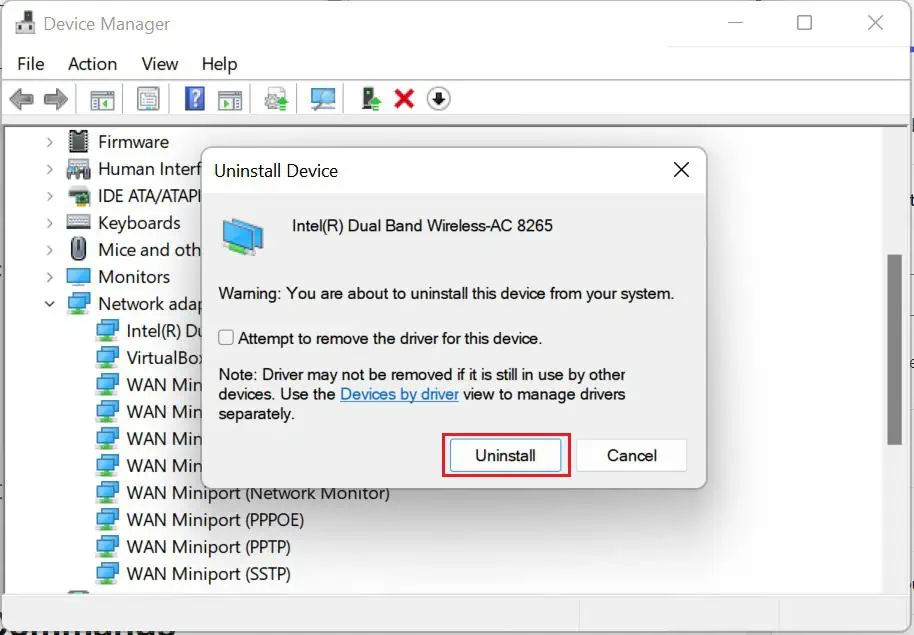Click the Forward navigation arrow
This screenshot has width=914, height=635.
(57, 98)
